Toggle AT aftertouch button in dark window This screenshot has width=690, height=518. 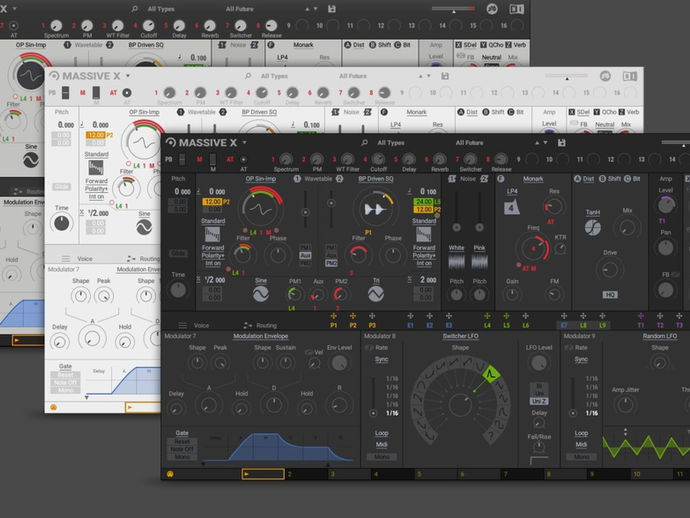point(243,159)
